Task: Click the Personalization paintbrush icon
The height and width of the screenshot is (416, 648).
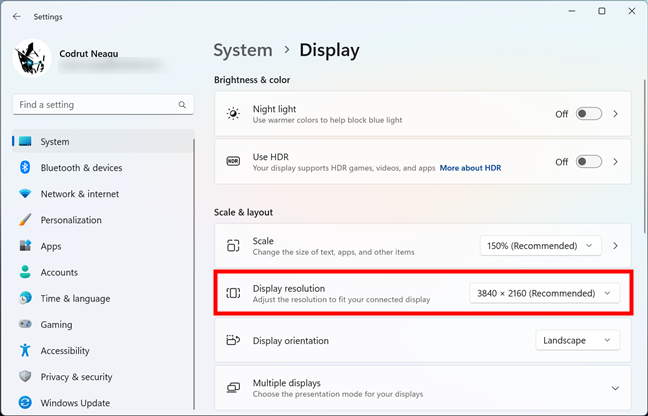Action: (25, 220)
